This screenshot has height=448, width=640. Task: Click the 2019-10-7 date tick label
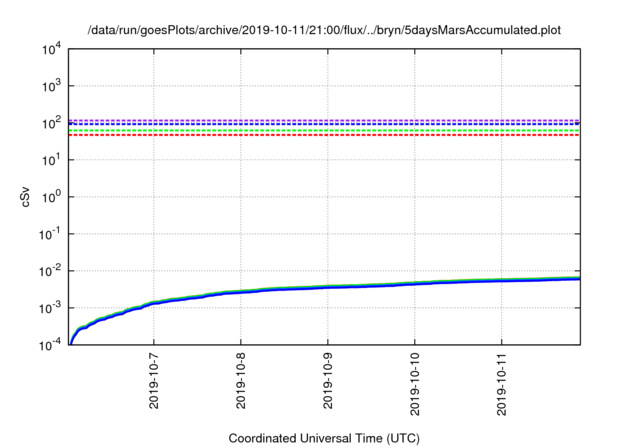coord(154,382)
